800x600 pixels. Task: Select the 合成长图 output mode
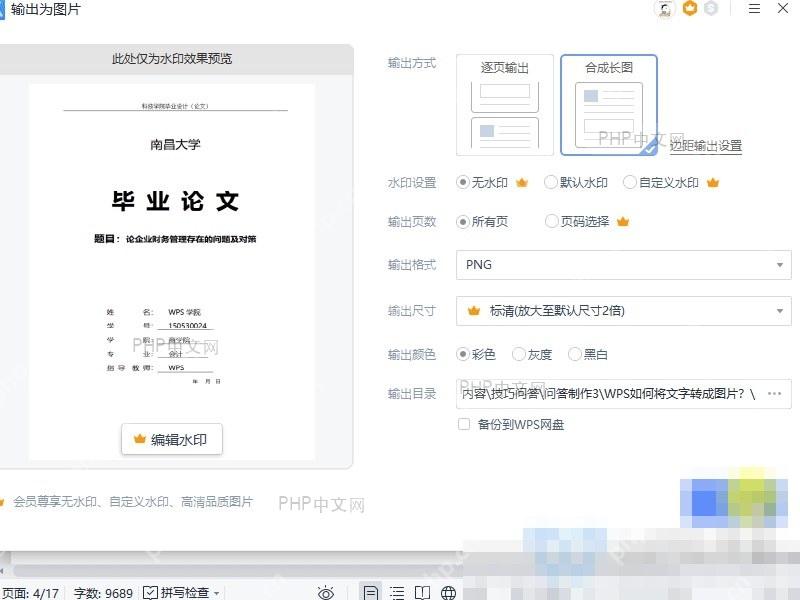tap(609, 105)
